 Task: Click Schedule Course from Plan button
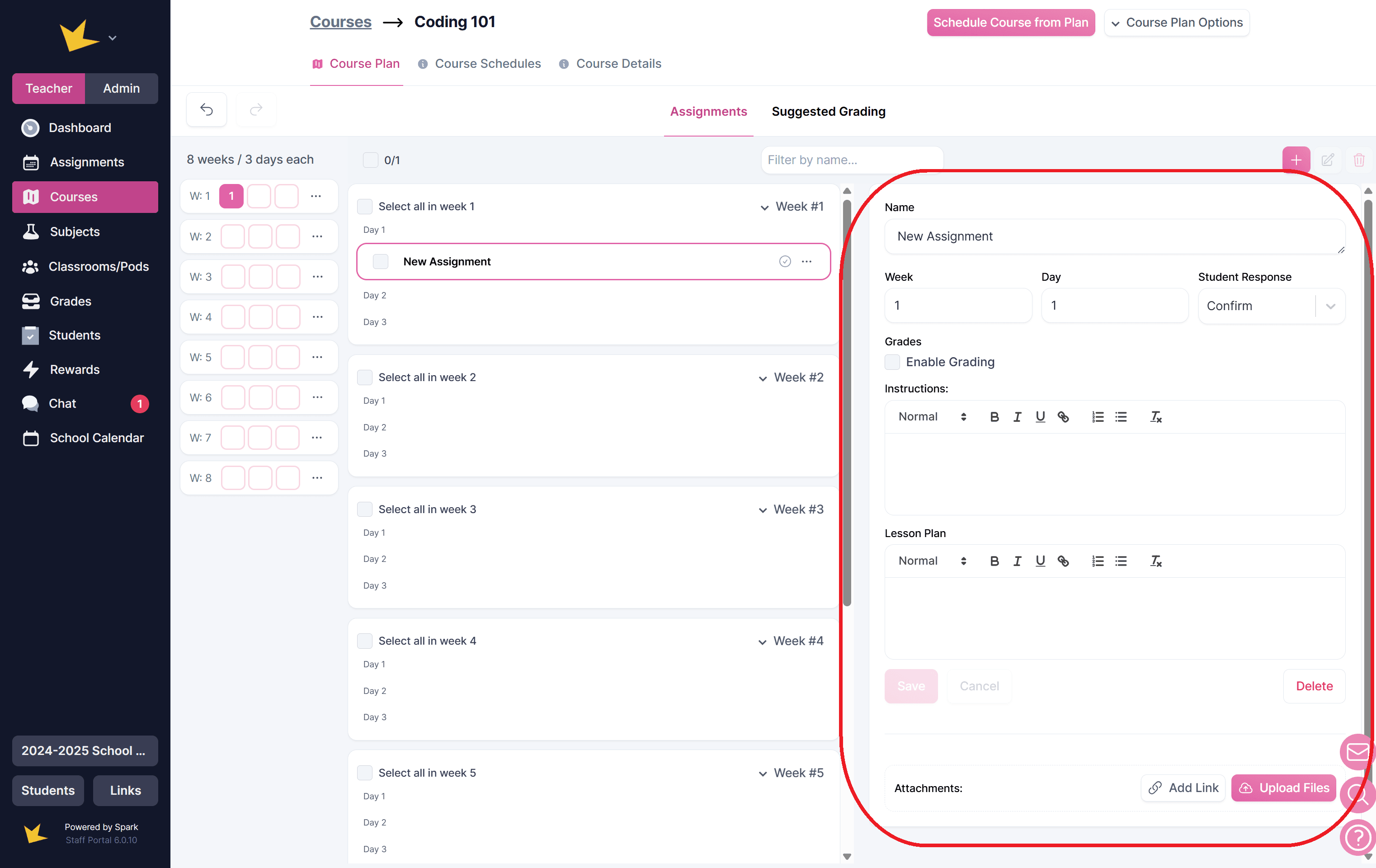[1010, 22]
